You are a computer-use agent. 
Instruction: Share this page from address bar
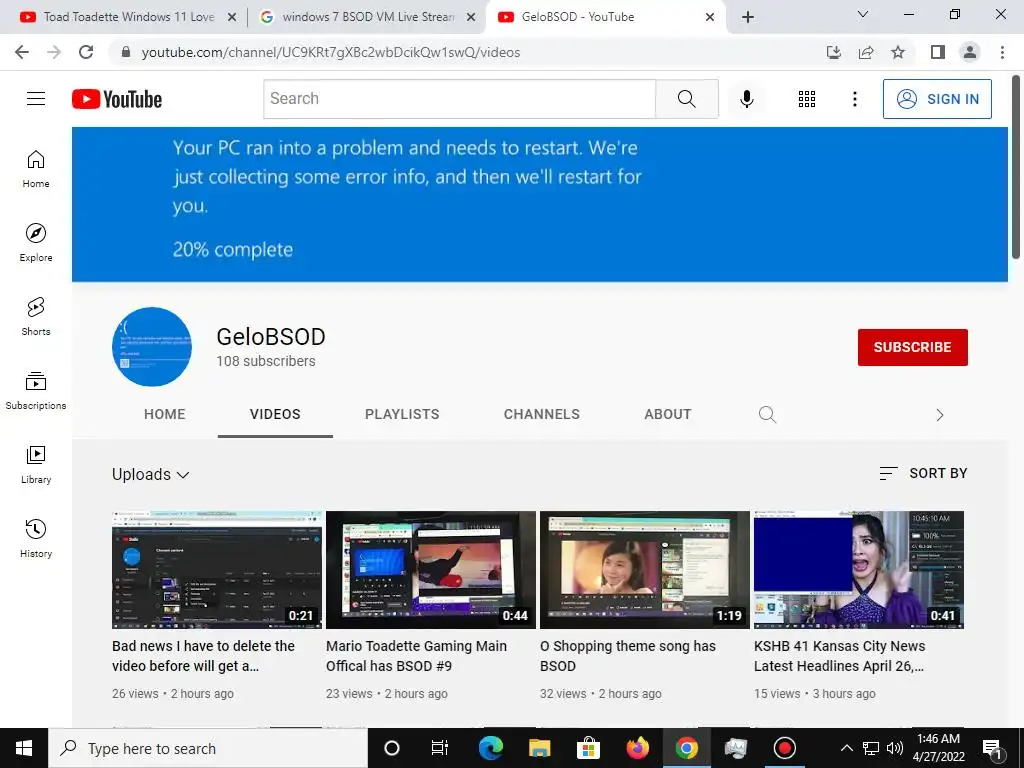click(x=866, y=52)
